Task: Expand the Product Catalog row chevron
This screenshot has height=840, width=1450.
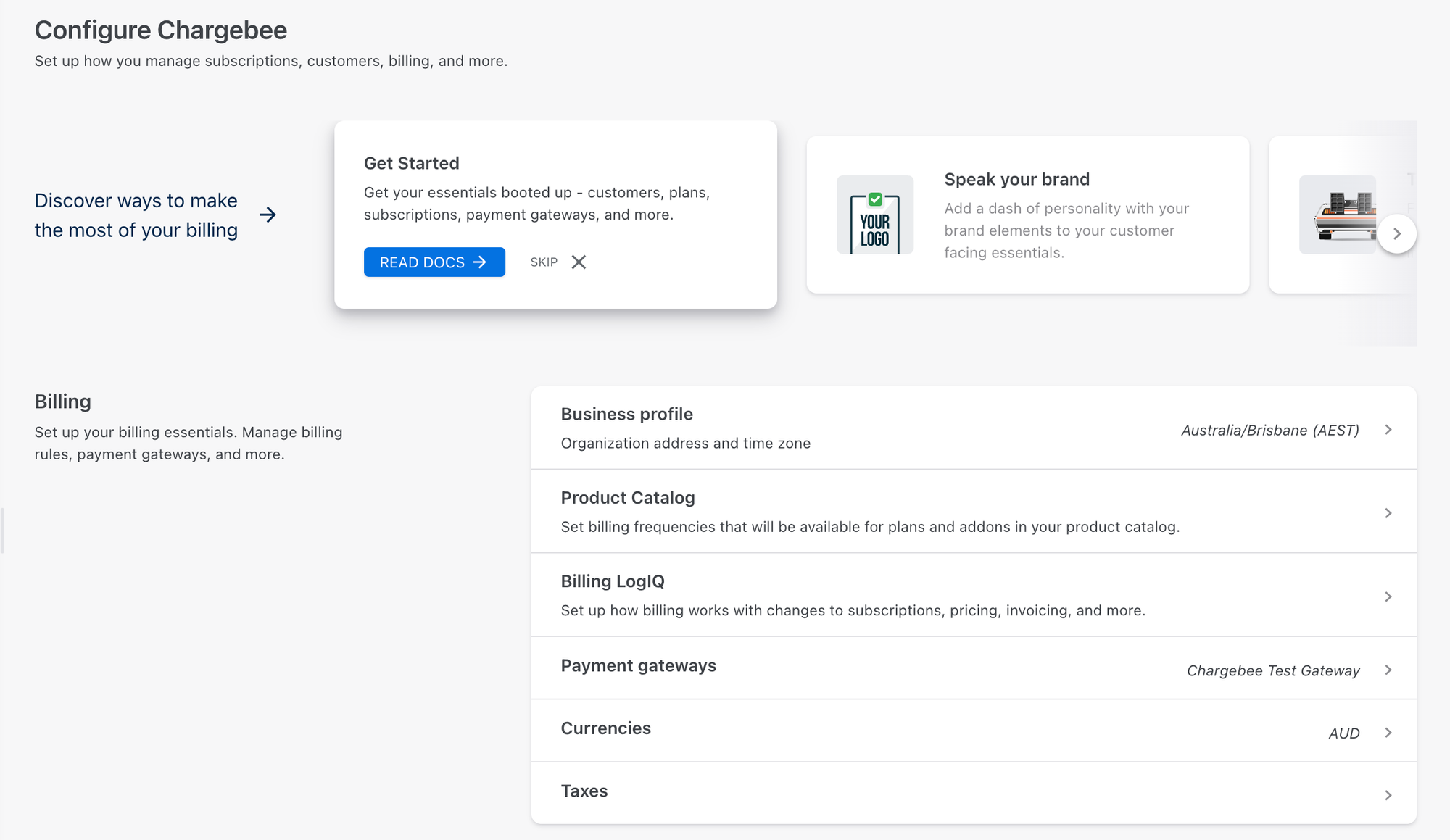Action: click(x=1388, y=513)
